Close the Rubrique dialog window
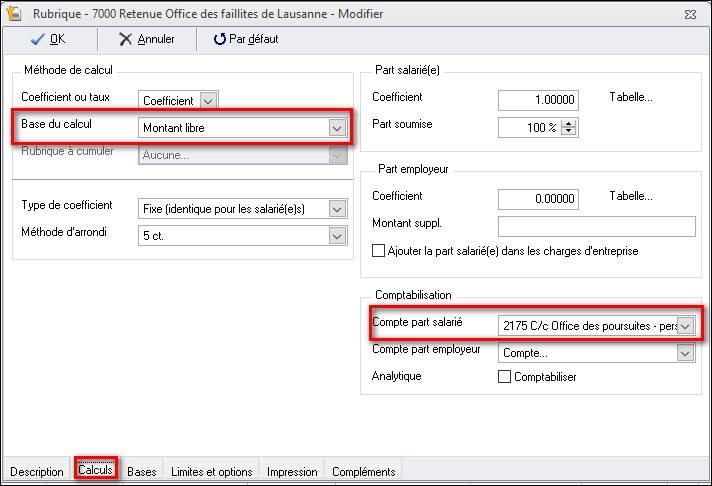The image size is (712, 486). click(x=690, y=14)
